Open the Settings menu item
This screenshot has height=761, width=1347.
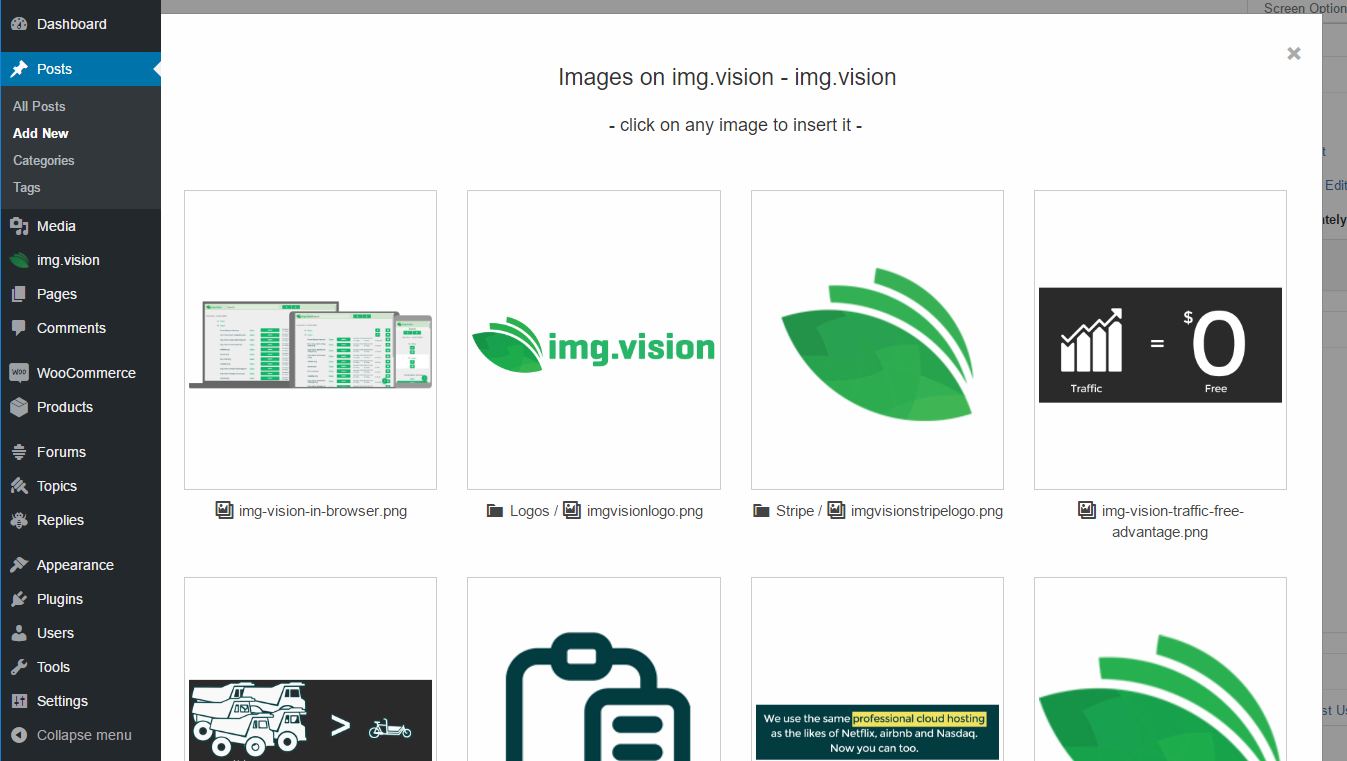point(80,701)
